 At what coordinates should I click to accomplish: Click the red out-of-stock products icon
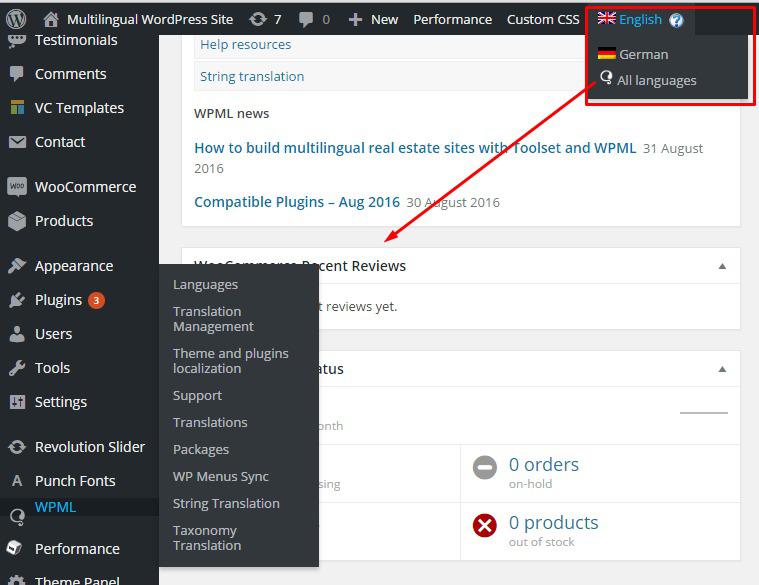click(x=485, y=526)
